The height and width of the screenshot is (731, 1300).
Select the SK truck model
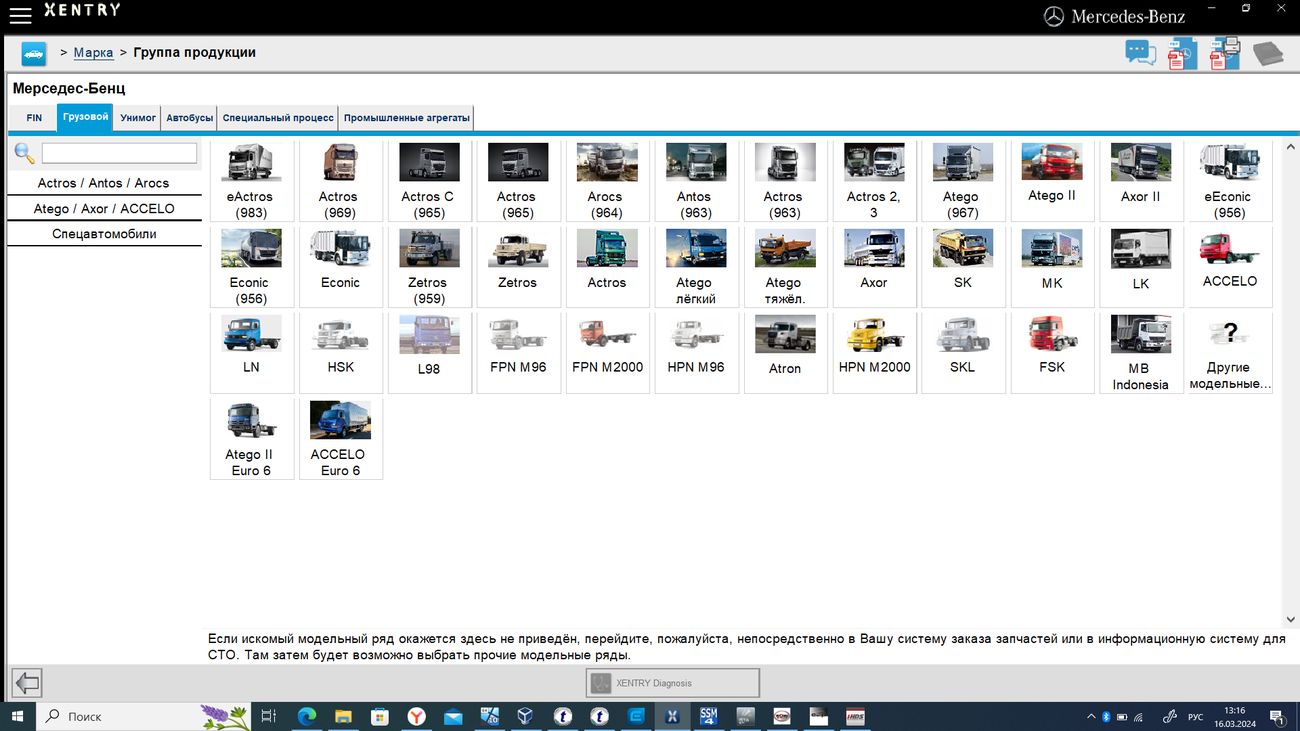pyautogui.click(x=963, y=267)
